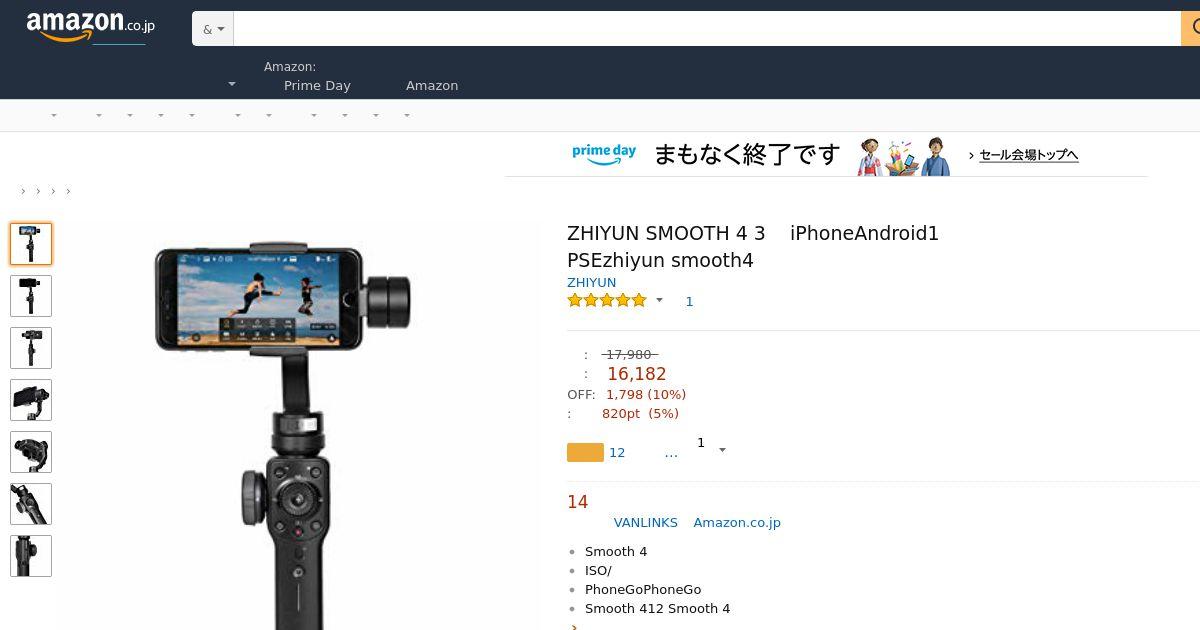
Task: Select the sixth product thumbnail
Action: click(x=31, y=504)
